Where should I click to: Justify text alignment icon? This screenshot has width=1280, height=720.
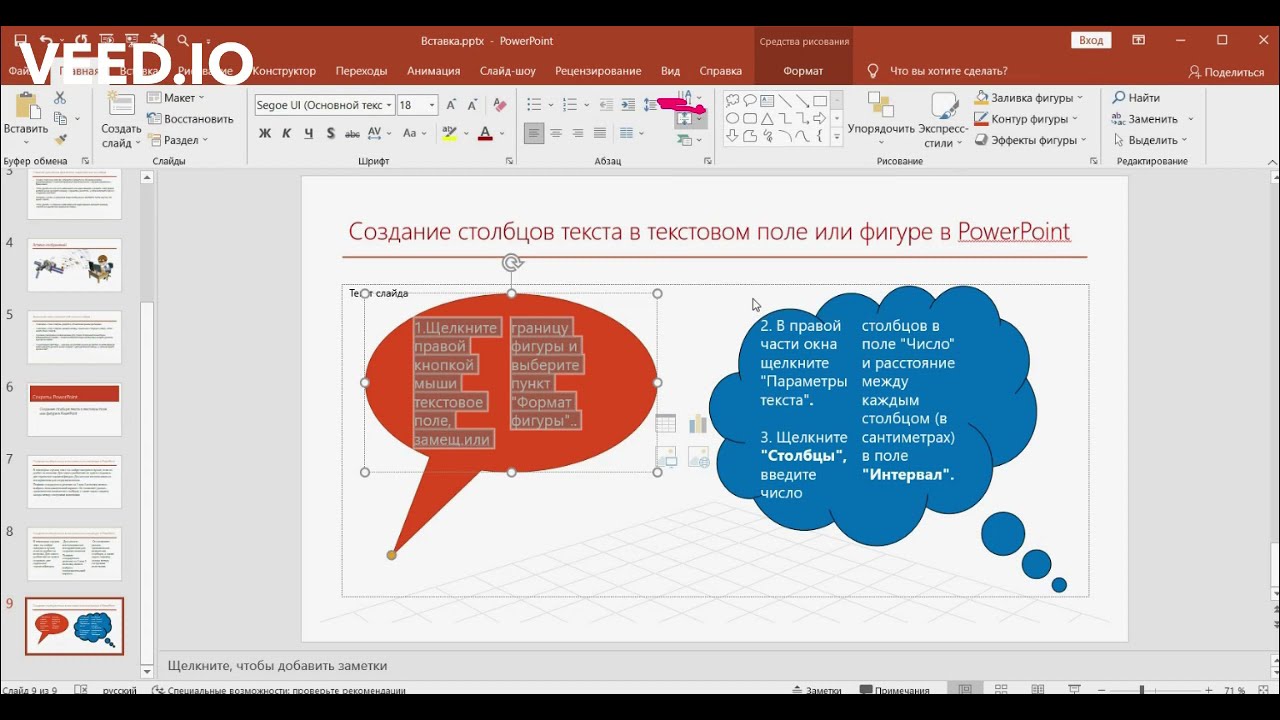600,133
